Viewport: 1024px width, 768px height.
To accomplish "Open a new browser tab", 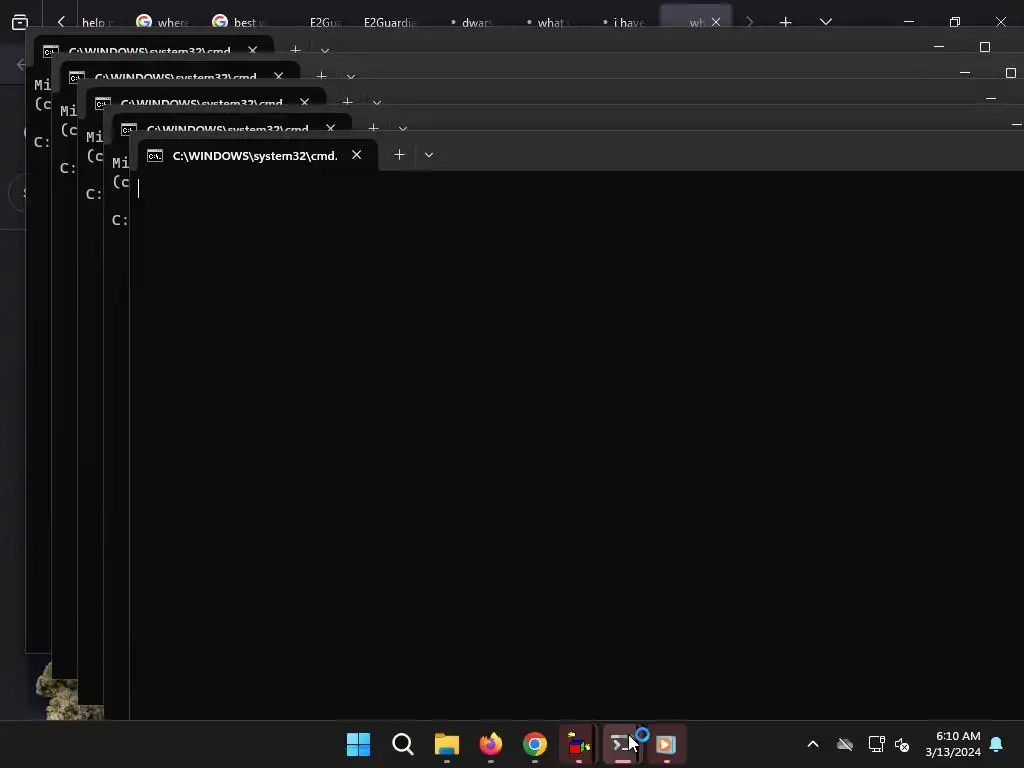I will pos(786,22).
